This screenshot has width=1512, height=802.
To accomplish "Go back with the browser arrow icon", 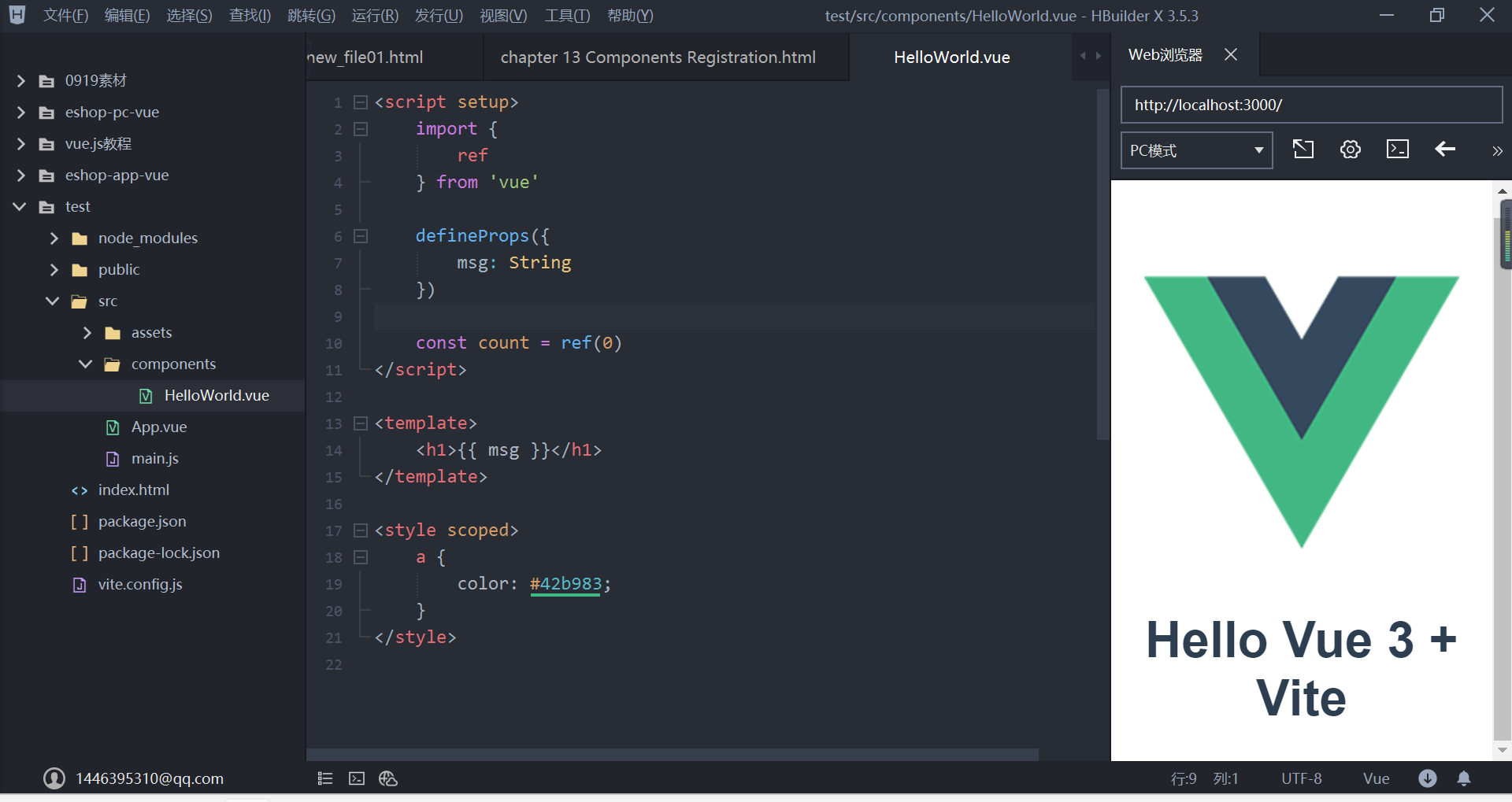I will tap(1445, 150).
